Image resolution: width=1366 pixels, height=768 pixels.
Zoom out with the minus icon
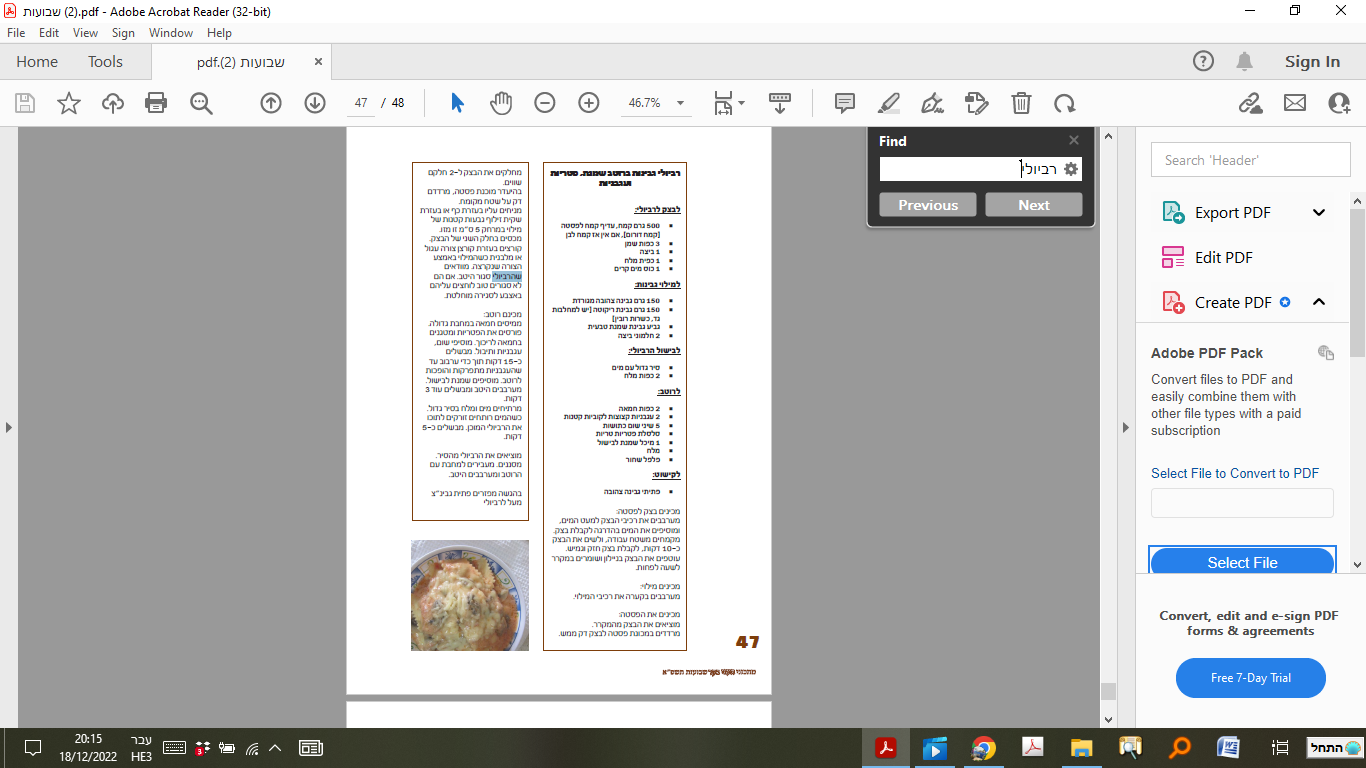pyautogui.click(x=545, y=103)
